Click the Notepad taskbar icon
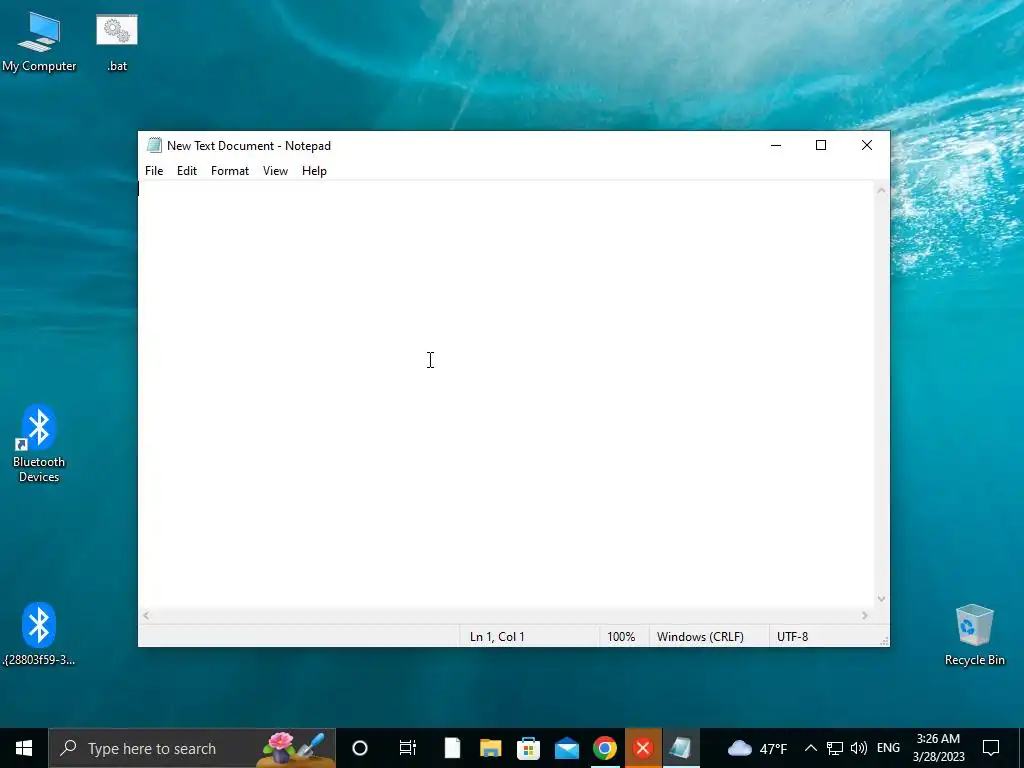1024x768 pixels. pos(681,748)
